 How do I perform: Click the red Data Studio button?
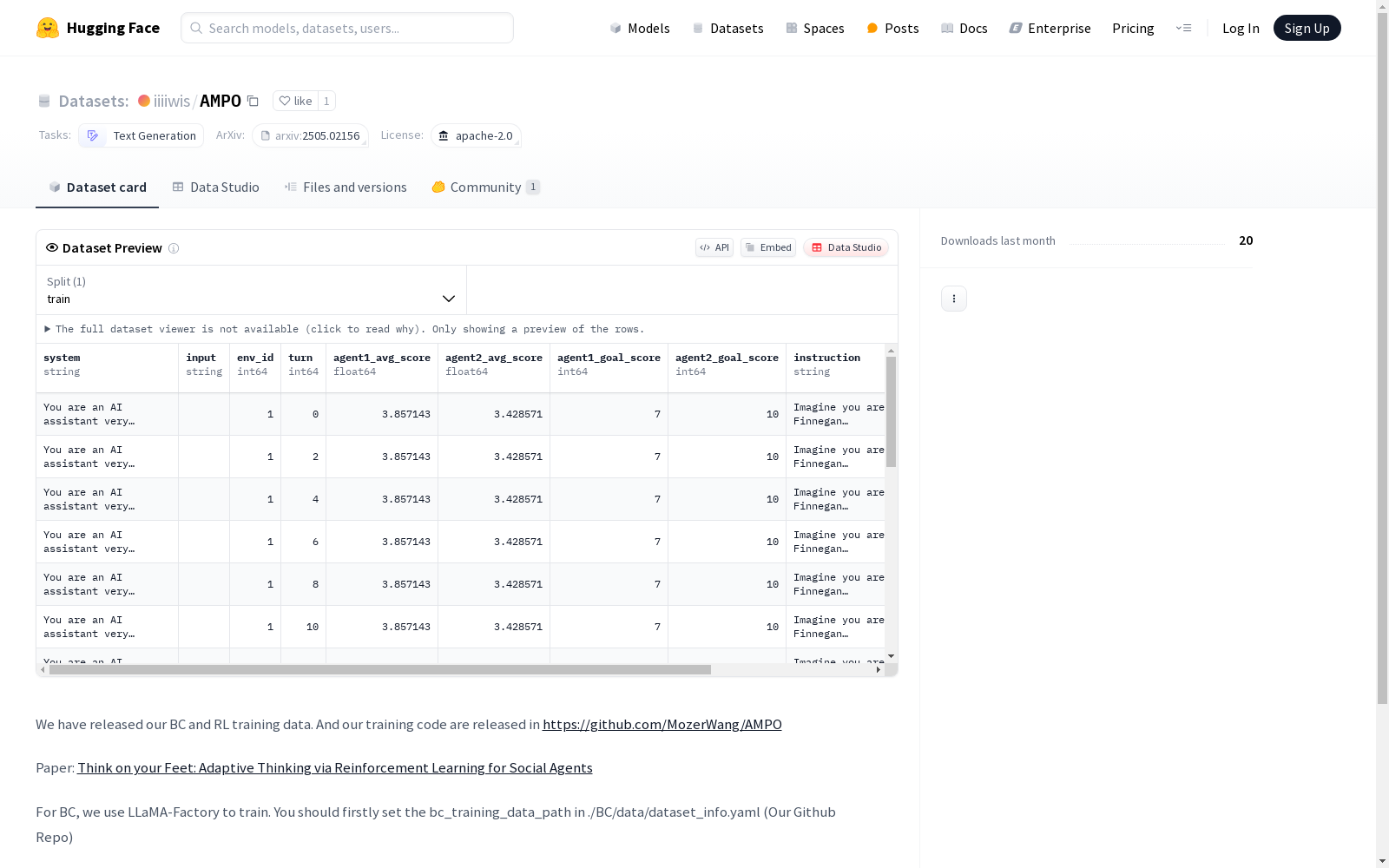[846, 247]
